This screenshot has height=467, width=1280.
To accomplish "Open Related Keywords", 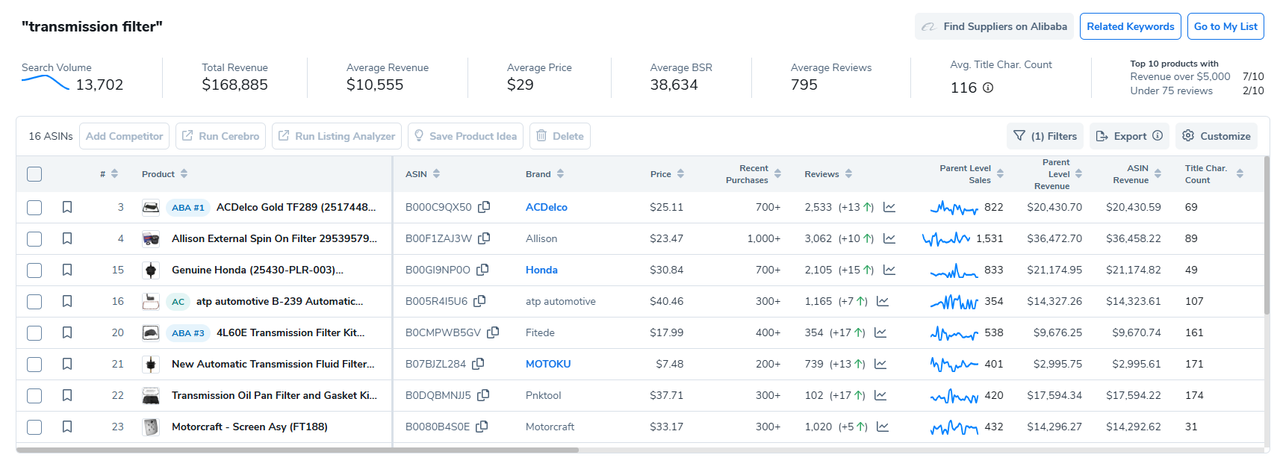I will coord(1131,26).
